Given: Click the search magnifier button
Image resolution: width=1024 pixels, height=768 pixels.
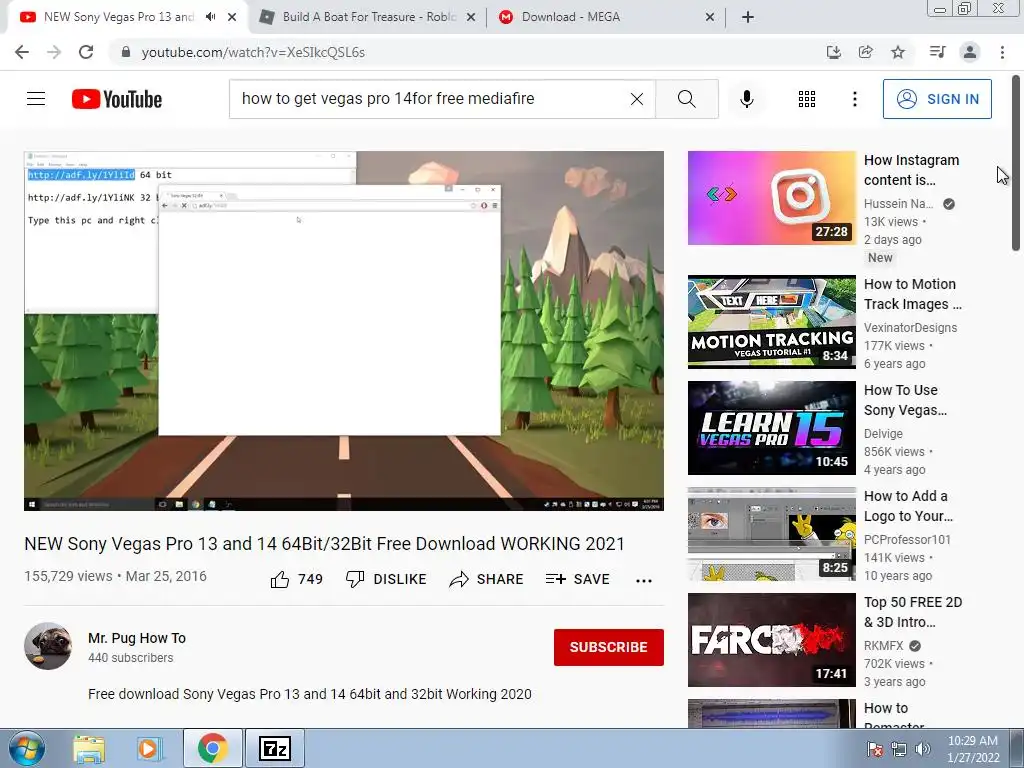Looking at the screenshot, I should (x=686, y=99).
